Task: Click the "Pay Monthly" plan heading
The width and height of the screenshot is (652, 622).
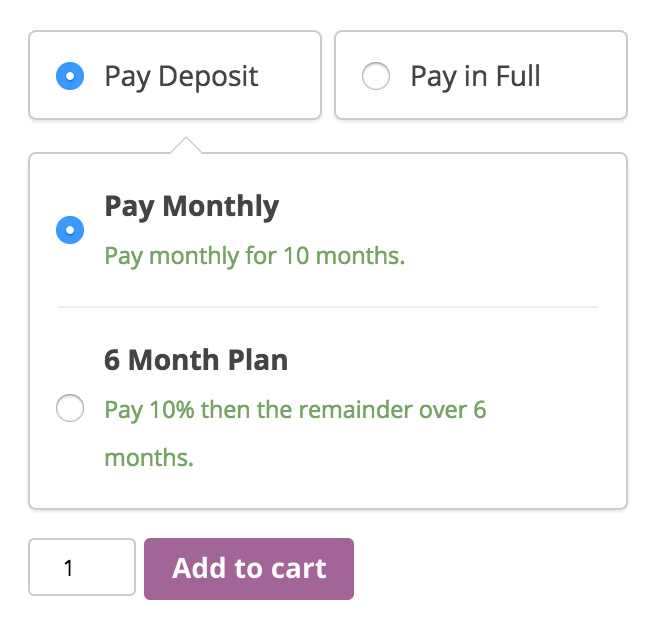Action: pos(191,206)
